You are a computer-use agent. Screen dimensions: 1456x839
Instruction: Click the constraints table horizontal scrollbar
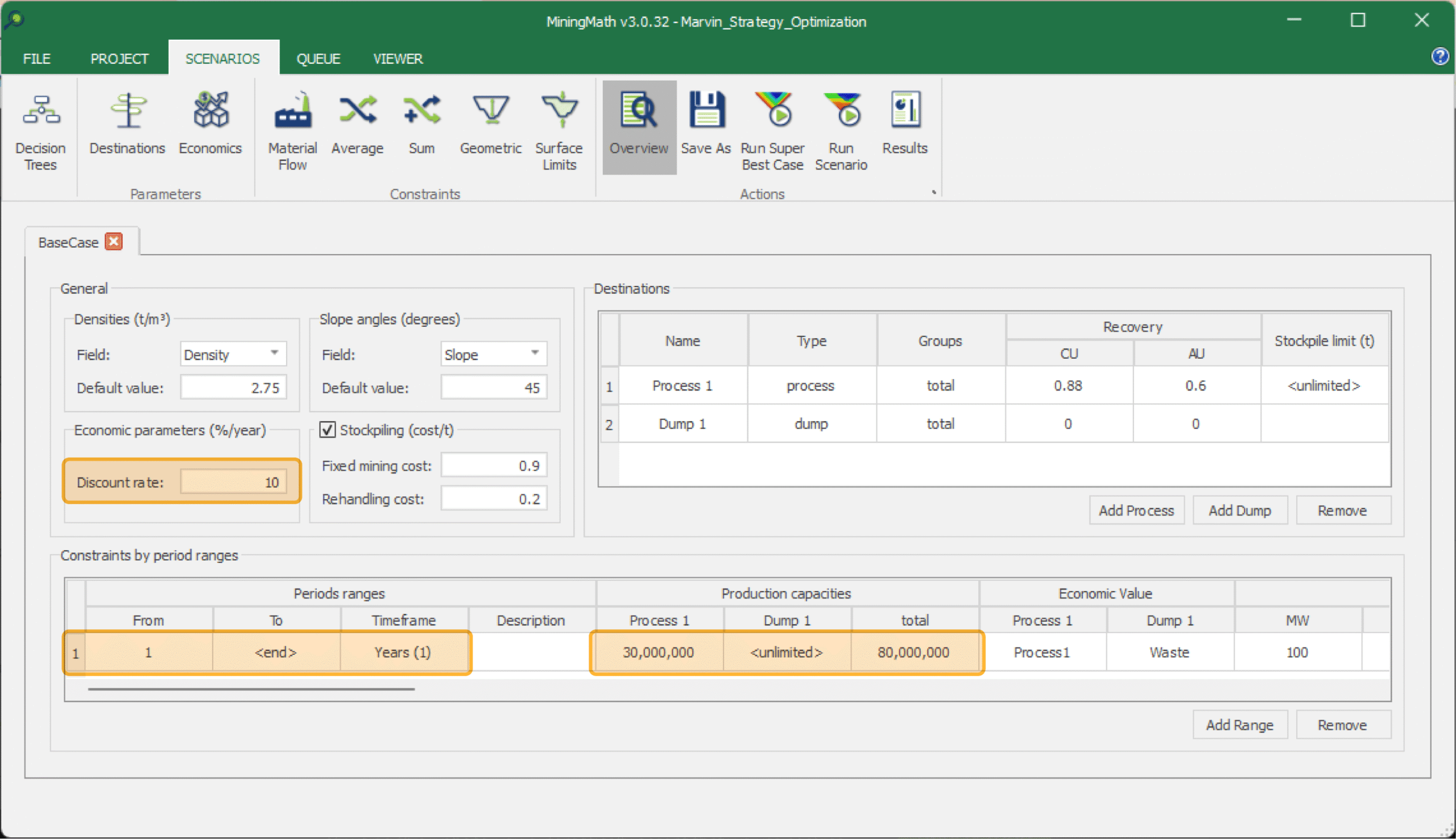(251, 688)
